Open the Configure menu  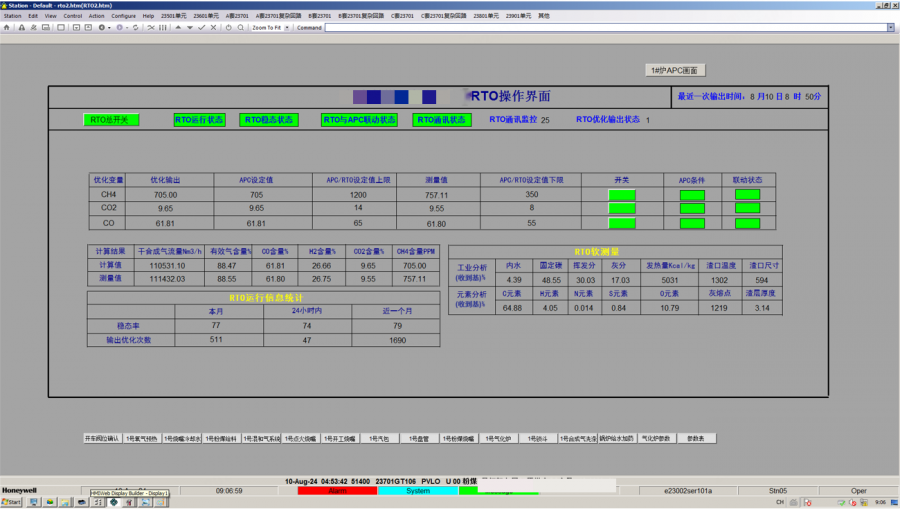point(123,16)
